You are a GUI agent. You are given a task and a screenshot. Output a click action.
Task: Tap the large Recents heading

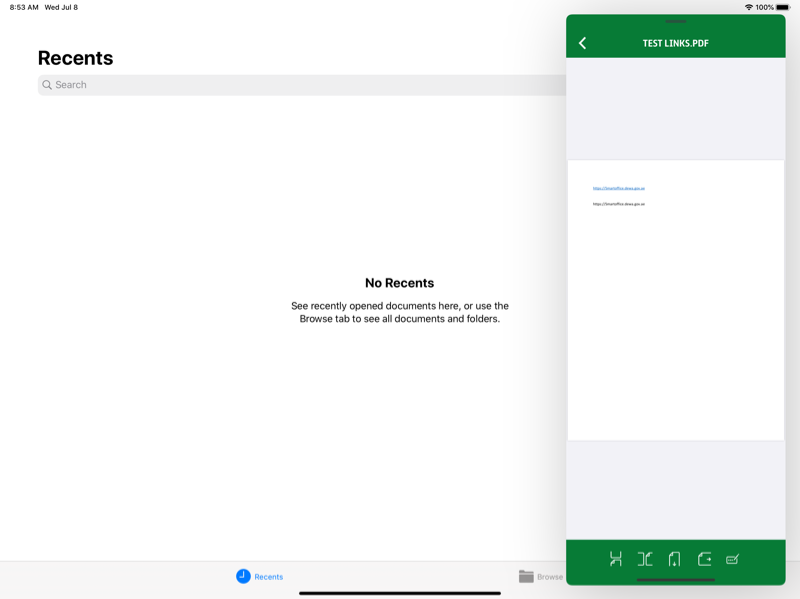tap(75, 58)
